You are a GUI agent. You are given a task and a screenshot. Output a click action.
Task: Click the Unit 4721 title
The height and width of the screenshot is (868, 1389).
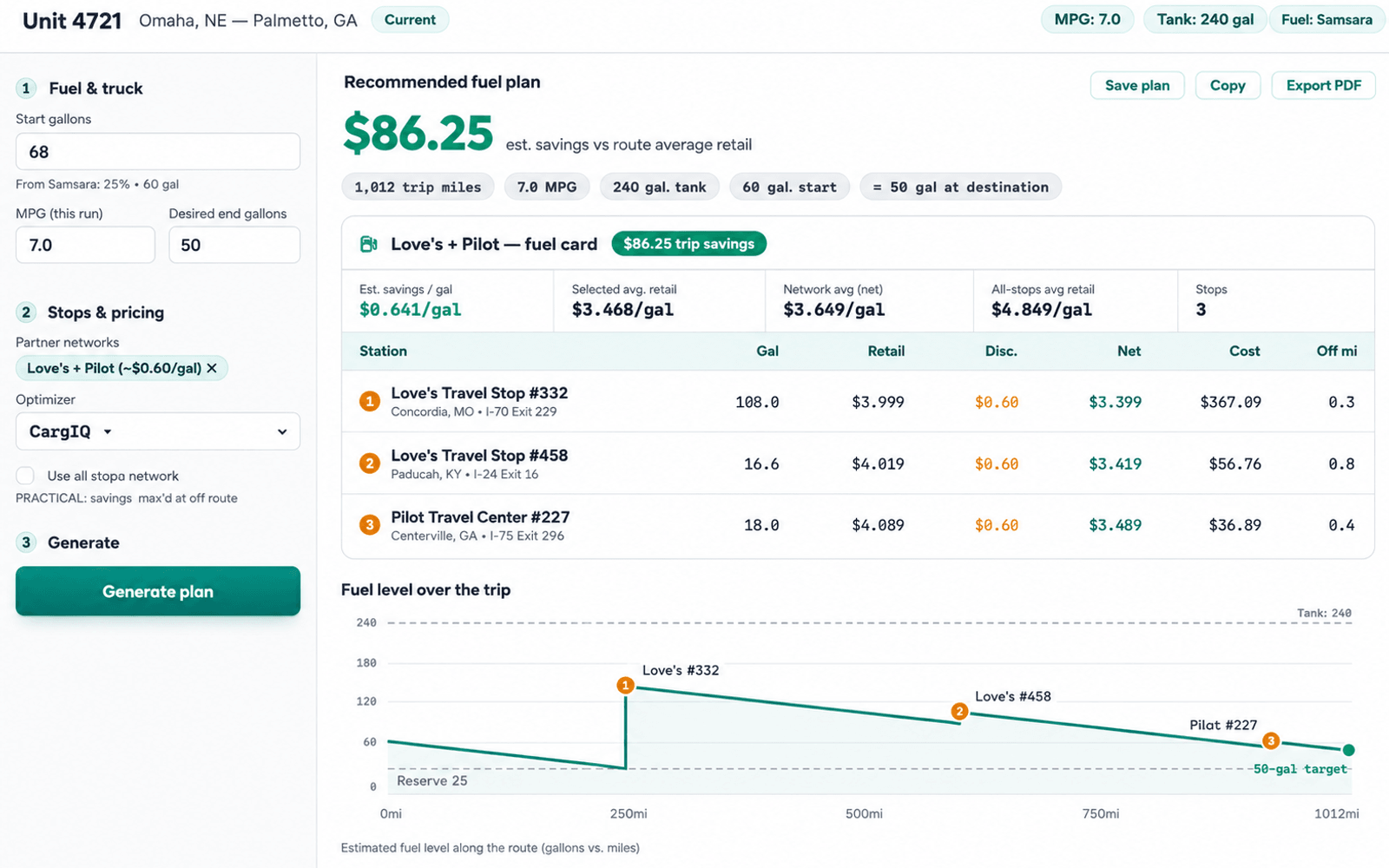(72, 21)
